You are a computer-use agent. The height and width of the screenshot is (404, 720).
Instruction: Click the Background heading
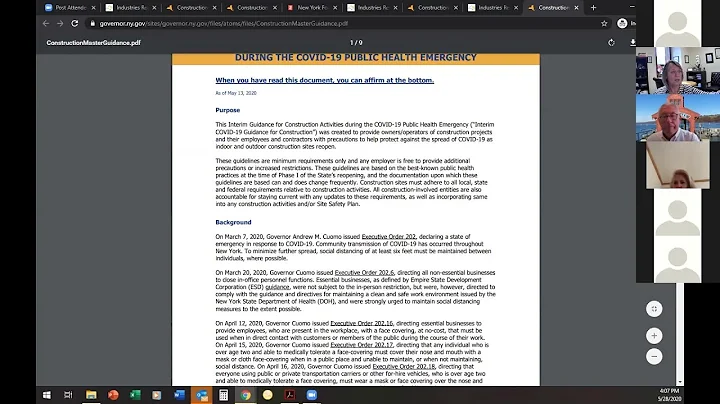233,222
